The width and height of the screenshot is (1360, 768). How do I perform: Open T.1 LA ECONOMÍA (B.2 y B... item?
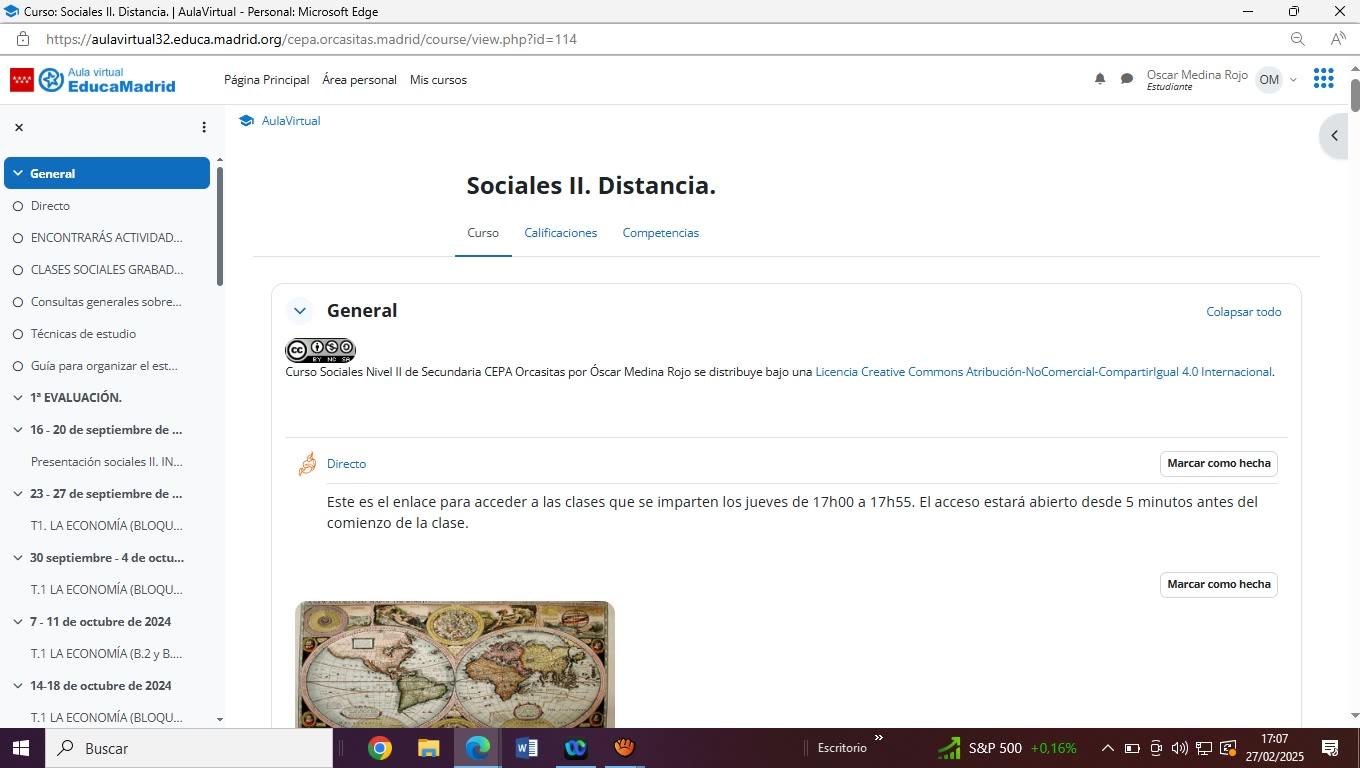coord(107,654)
